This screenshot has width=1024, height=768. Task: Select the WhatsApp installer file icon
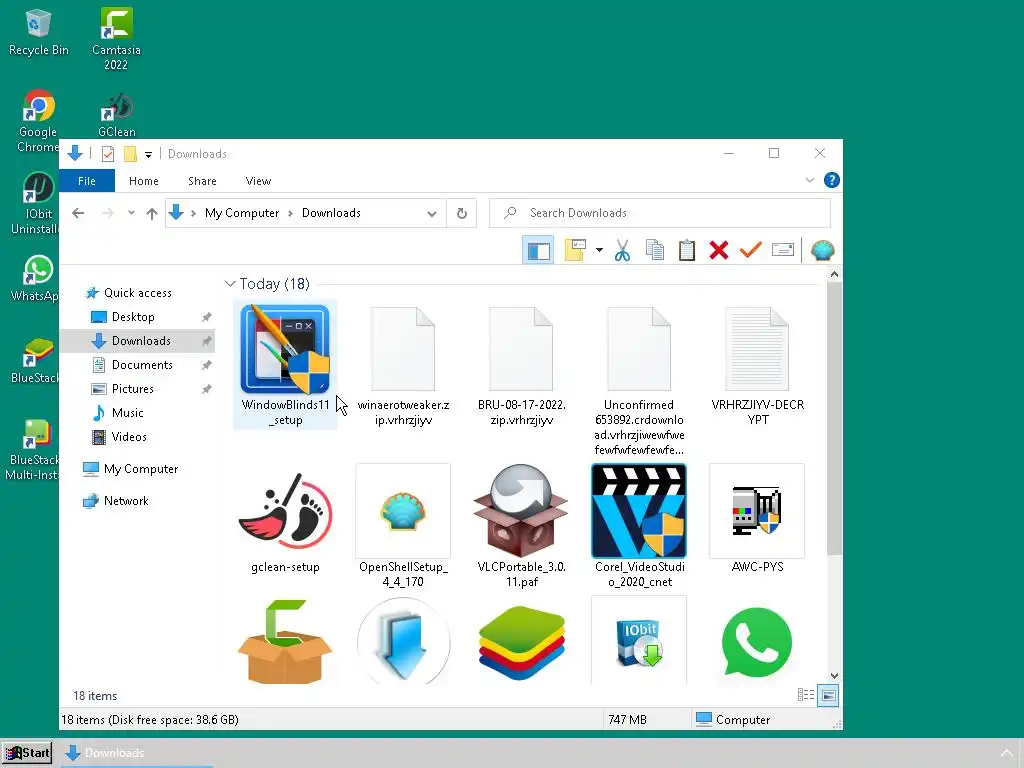tap(757, 641)
